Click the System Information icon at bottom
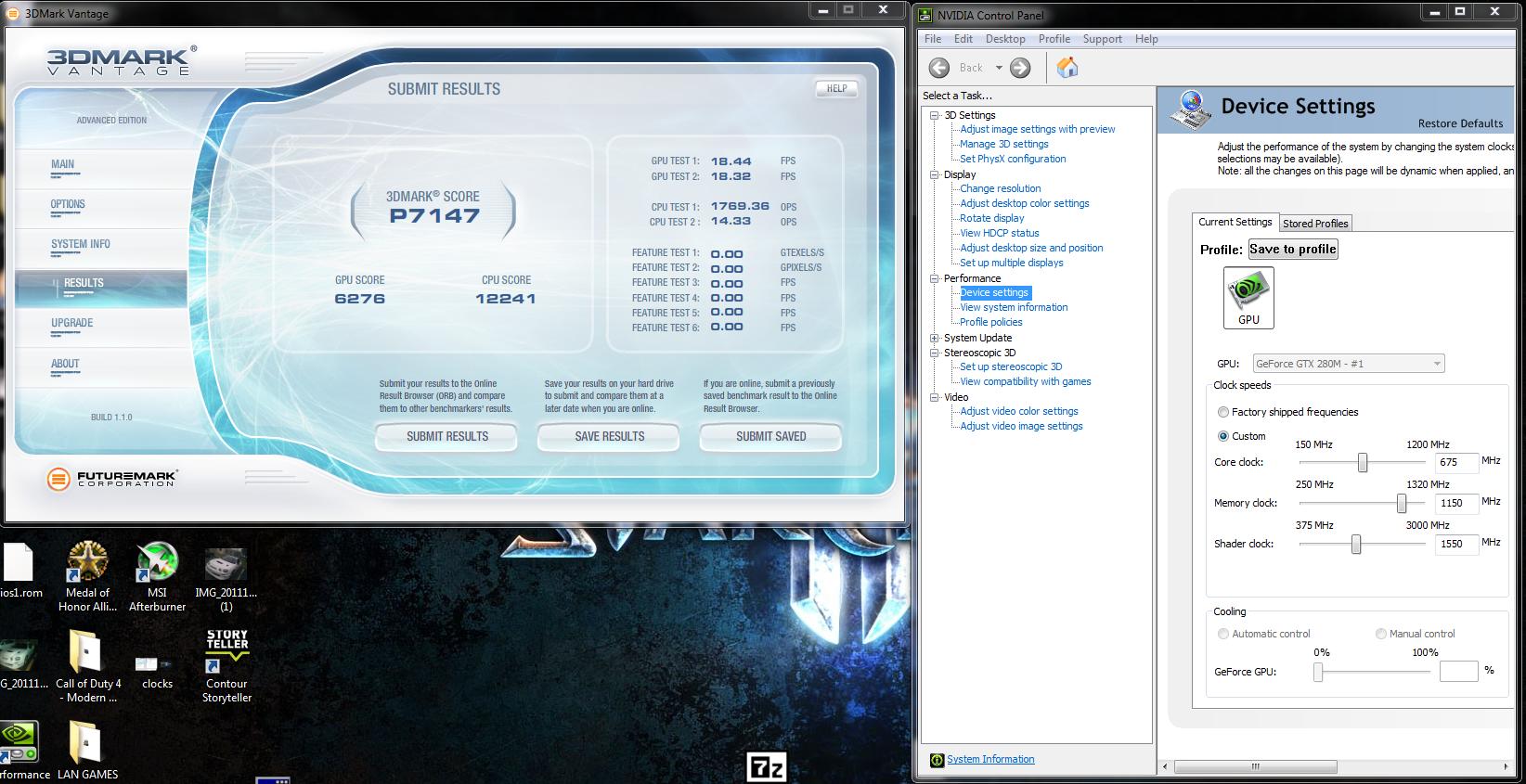The width and height of the screenshot is (1526, 784). pos(937,760)
